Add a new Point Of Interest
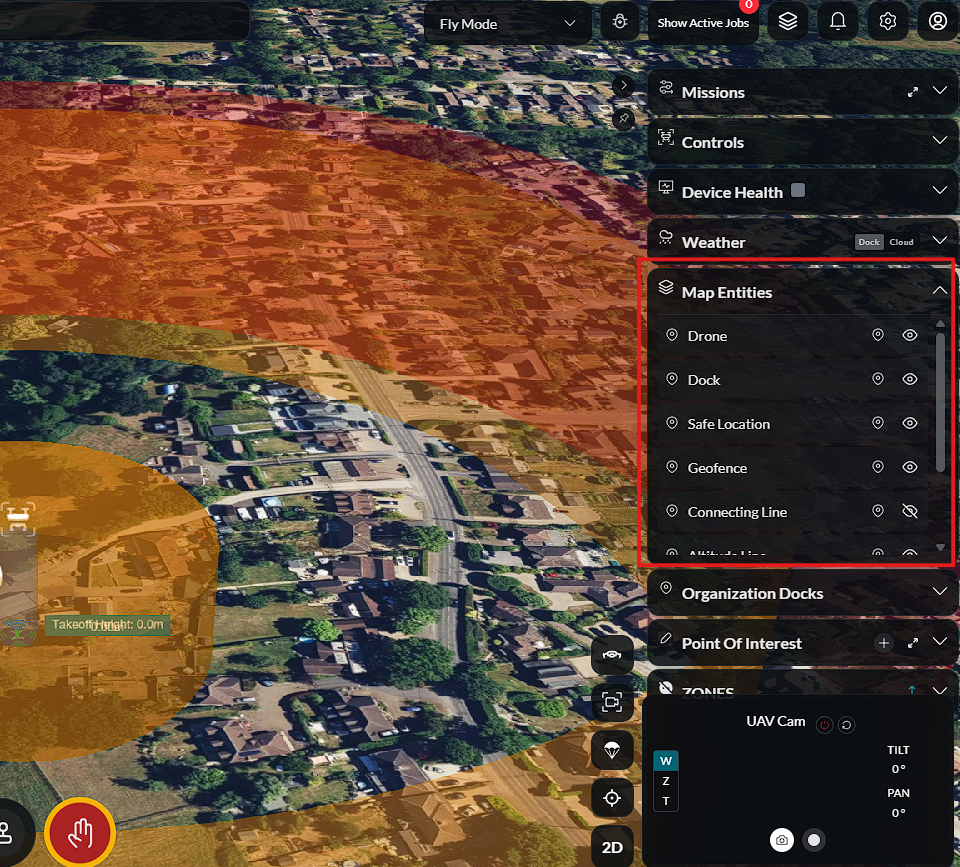The image size is (960, 867). (x=883, y=643)
